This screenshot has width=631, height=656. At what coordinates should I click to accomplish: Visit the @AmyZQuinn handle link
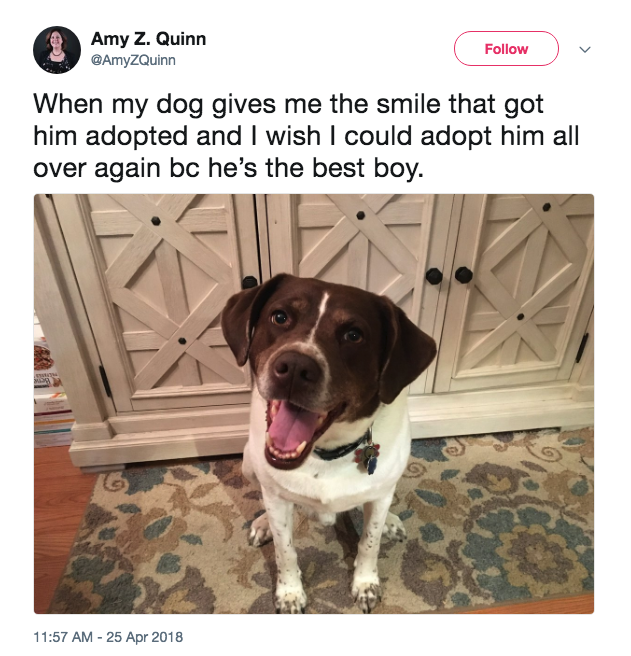pos(133,60)
